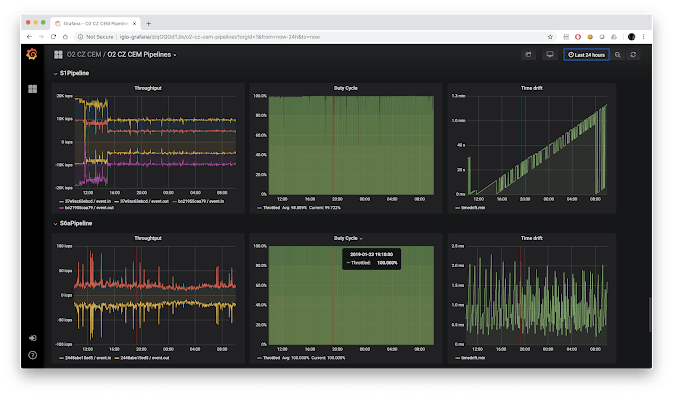
Task: Click the 'Not Secure' label in address bar
Action: point(100,37)
